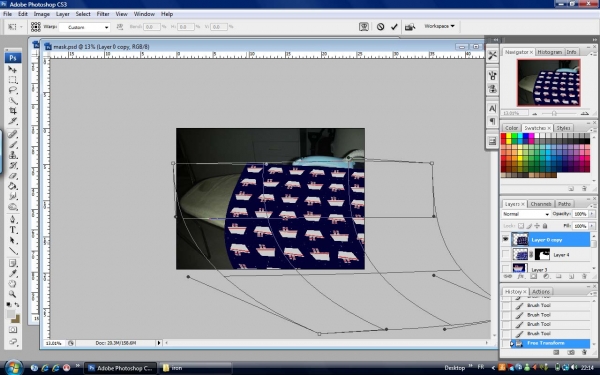Select the History Brush tool
This screenshot has height=375, width=600.
[12, 165]
